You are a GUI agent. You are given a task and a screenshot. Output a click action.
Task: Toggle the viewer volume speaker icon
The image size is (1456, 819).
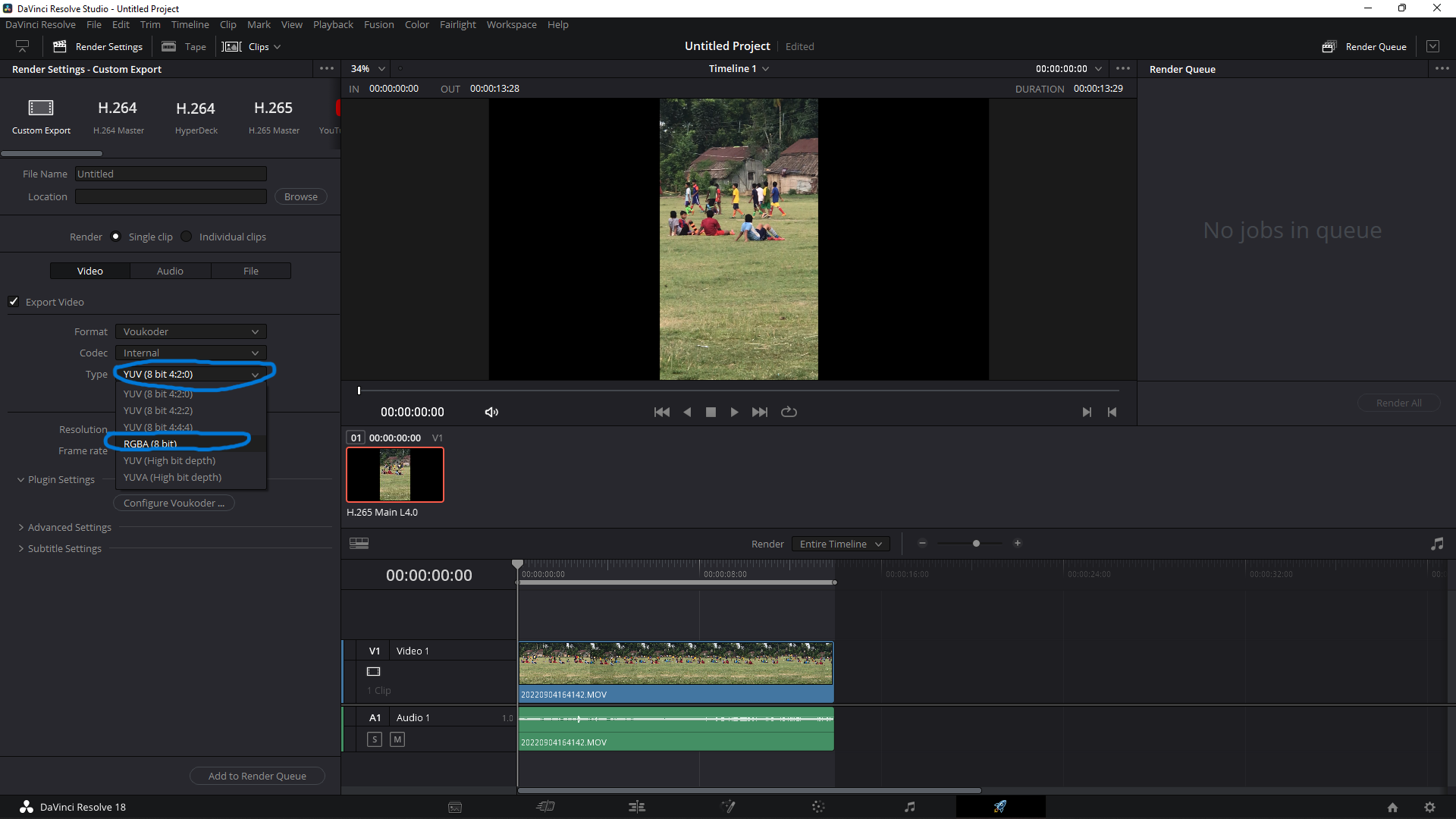[x=491, y=412]
